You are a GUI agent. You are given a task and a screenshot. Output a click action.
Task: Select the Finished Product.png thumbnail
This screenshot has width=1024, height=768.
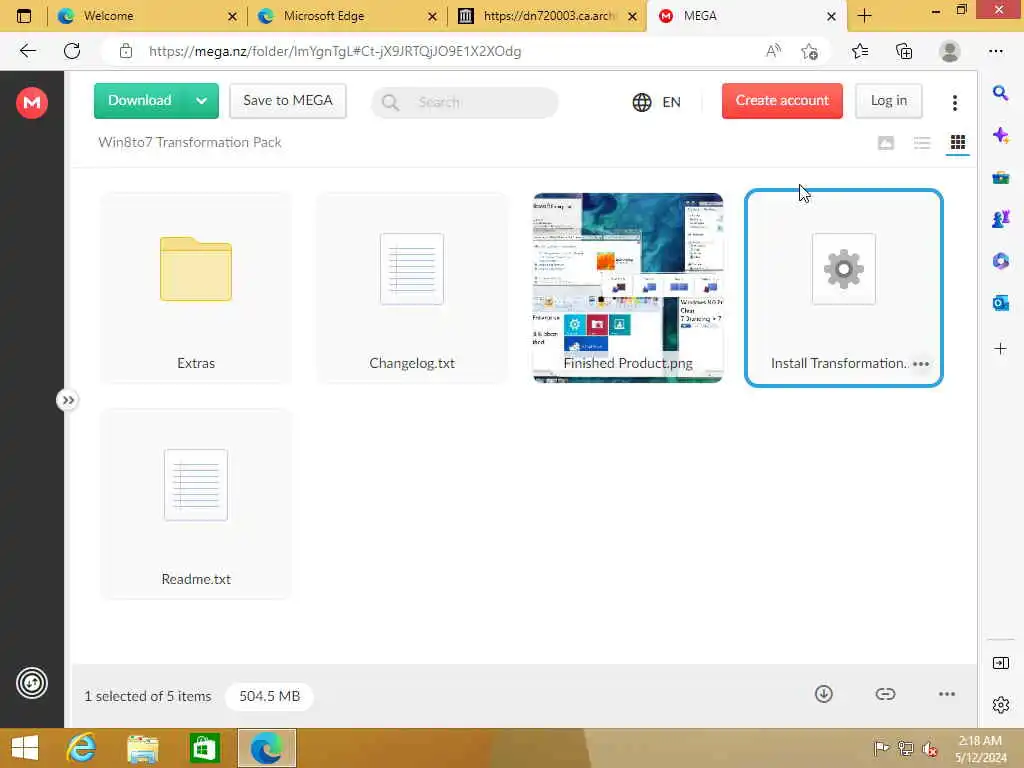point(628,287)
